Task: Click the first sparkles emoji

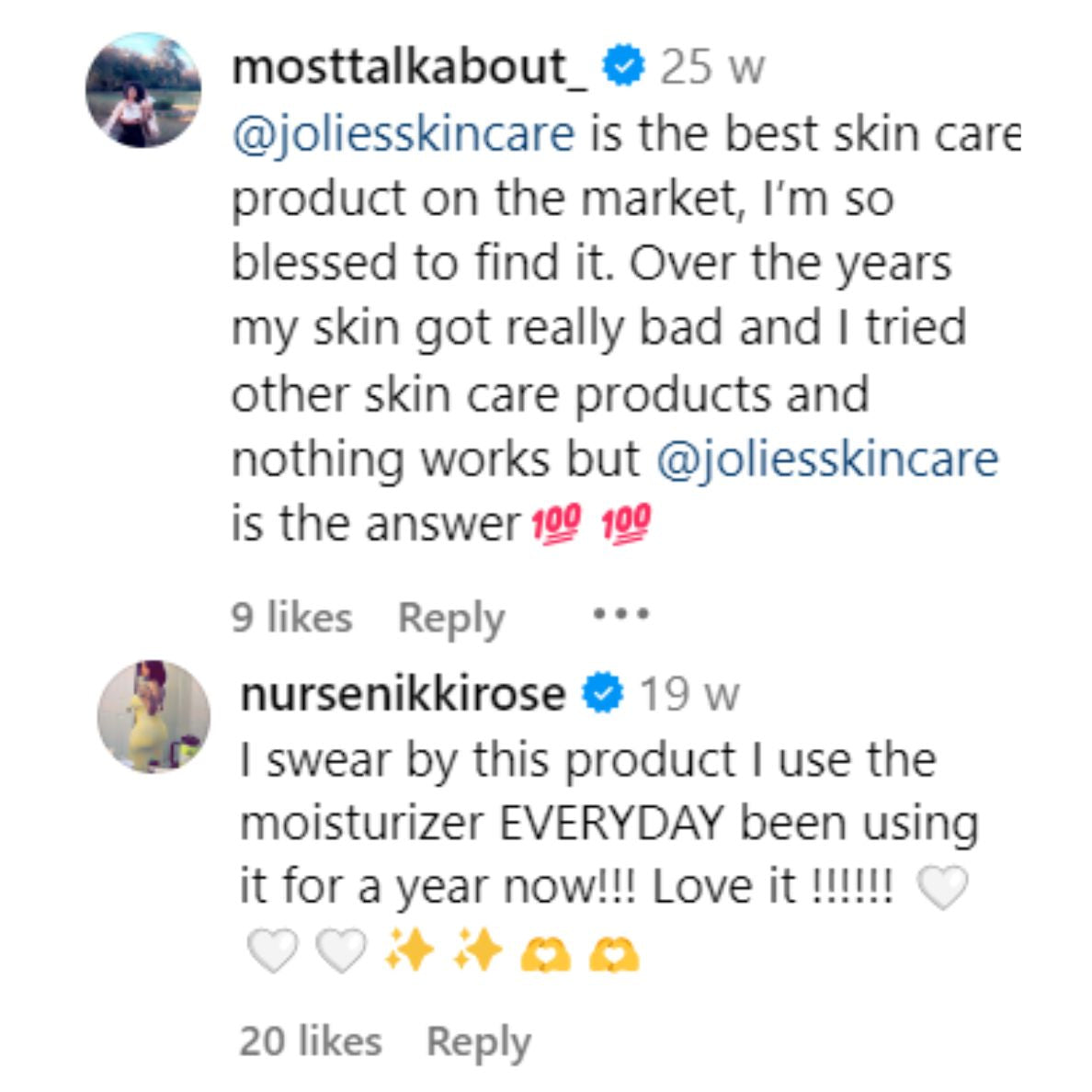Action: click(410, 951)
